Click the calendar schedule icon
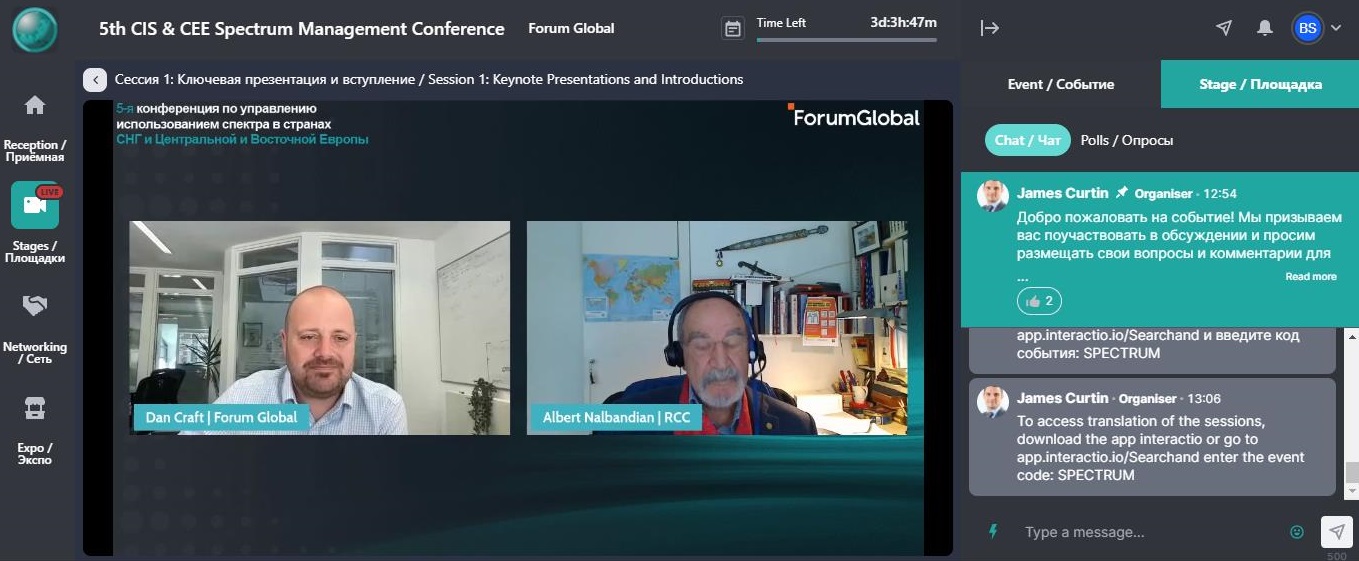The image size is (1359, 561). (733, 29)
